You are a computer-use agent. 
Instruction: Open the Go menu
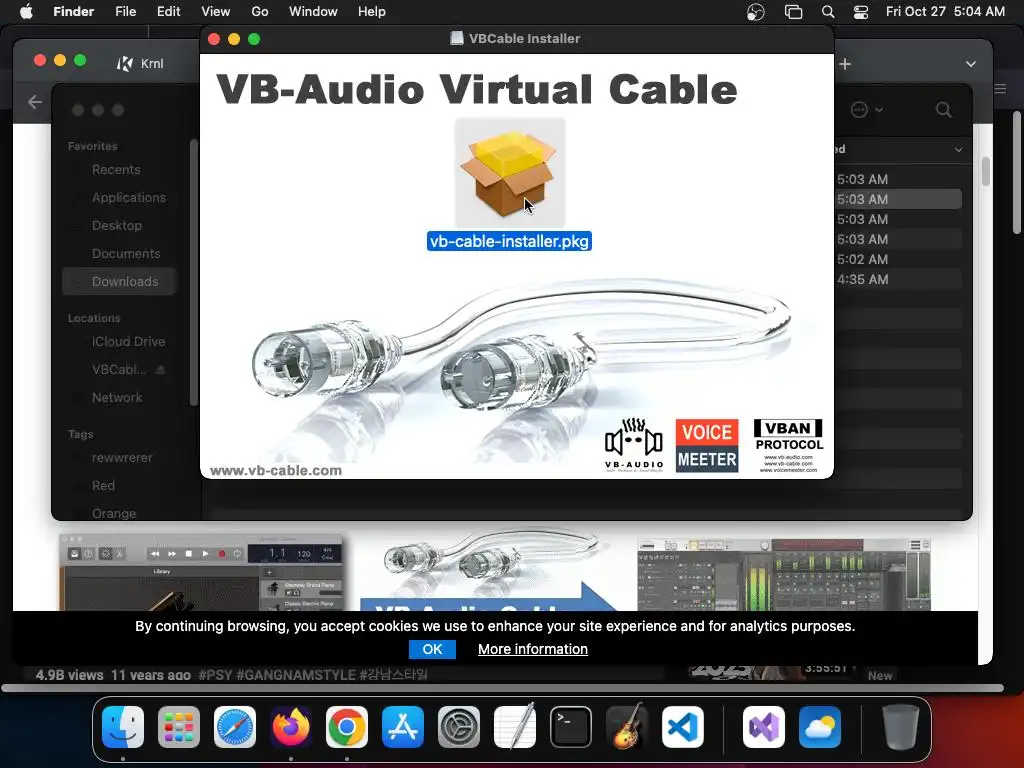[260, 12]
